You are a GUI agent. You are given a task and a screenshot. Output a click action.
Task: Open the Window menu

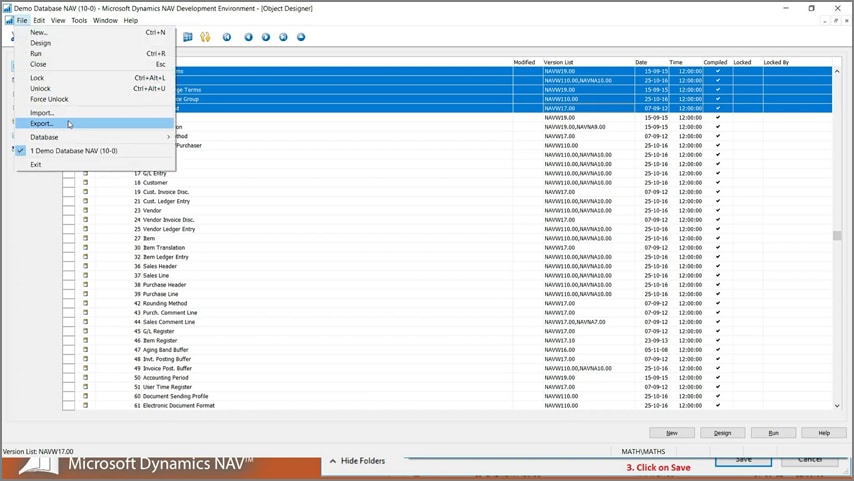105,20
